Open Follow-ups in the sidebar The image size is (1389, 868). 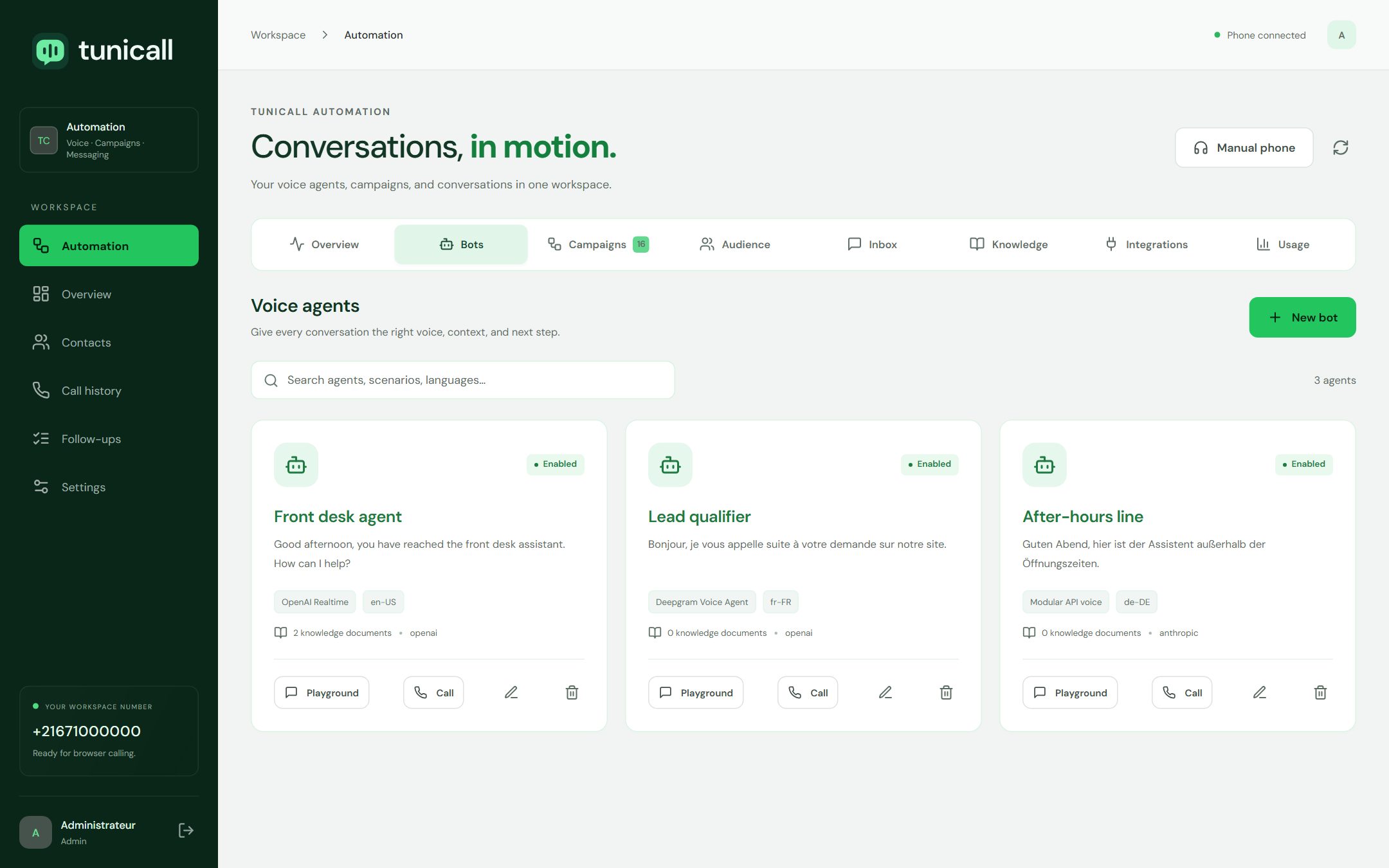[109, 439]
